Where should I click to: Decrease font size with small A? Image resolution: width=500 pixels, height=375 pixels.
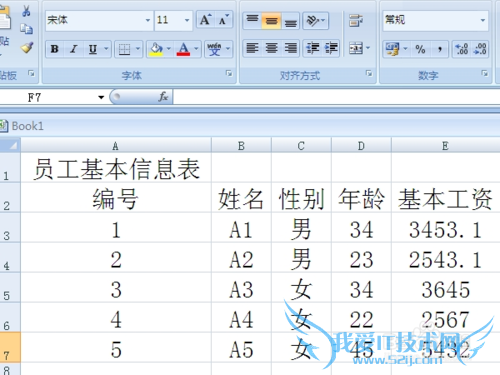223,20
